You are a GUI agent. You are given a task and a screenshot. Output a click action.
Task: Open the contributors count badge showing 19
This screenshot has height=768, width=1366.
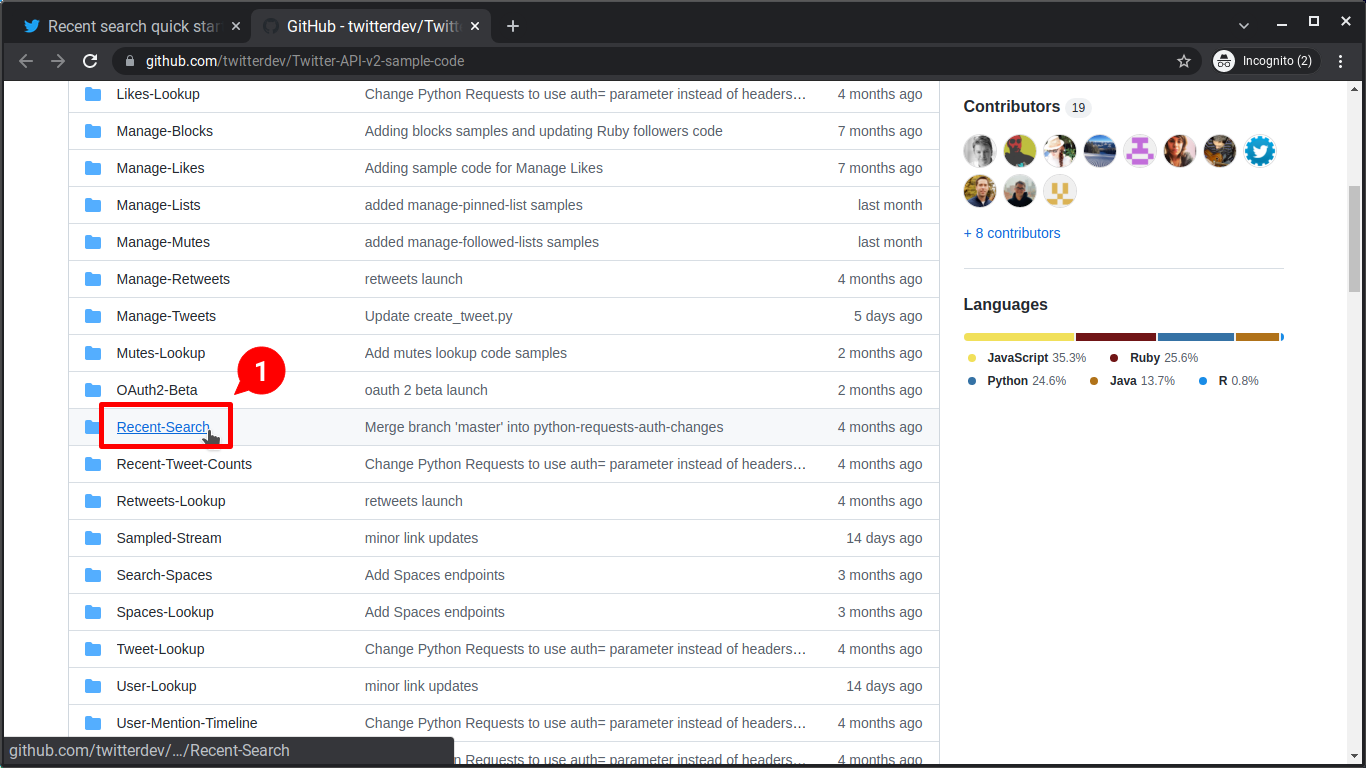tap(1079, 107)
